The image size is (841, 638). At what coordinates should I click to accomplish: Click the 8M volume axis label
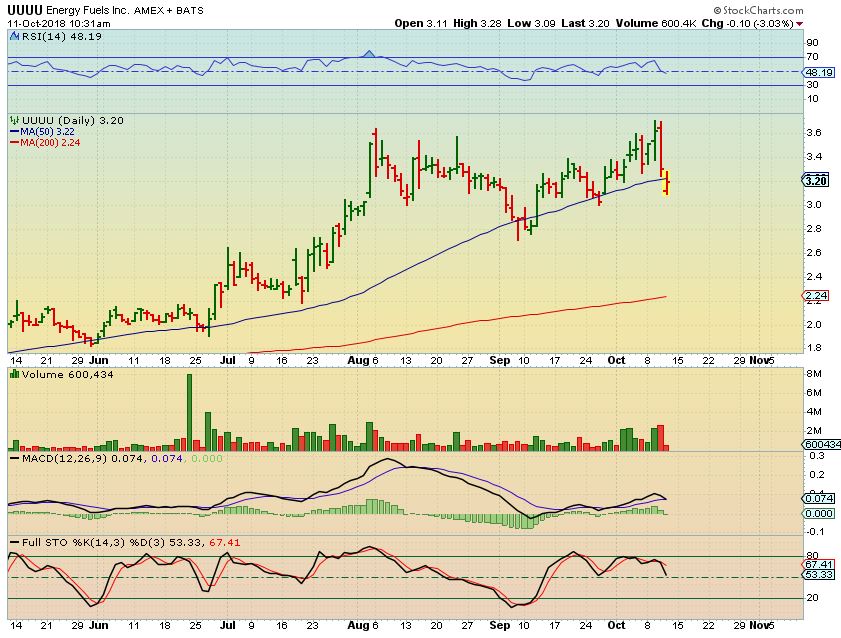(x=814, y=374)
